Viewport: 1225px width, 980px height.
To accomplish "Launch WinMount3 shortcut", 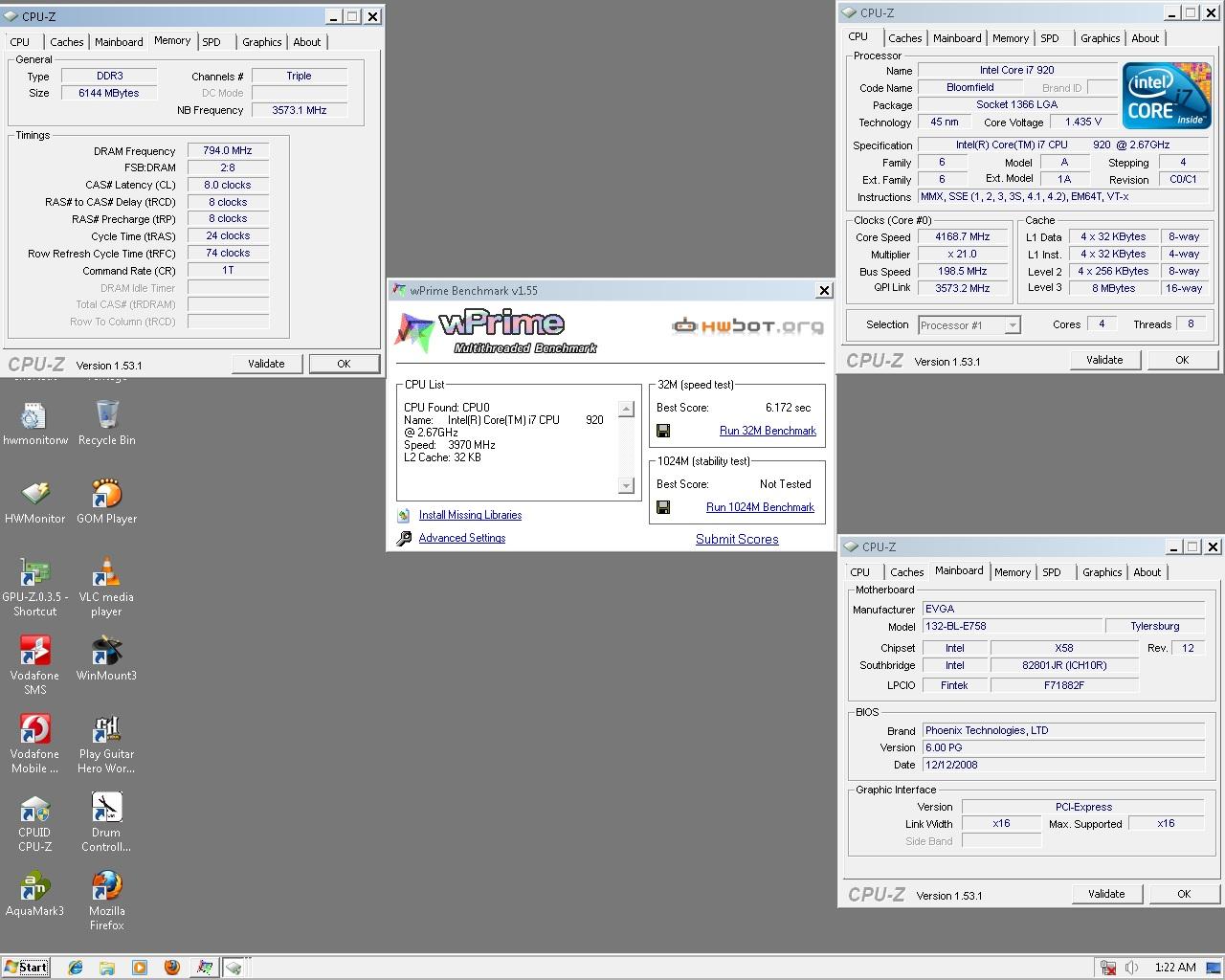I will (106, 659).
